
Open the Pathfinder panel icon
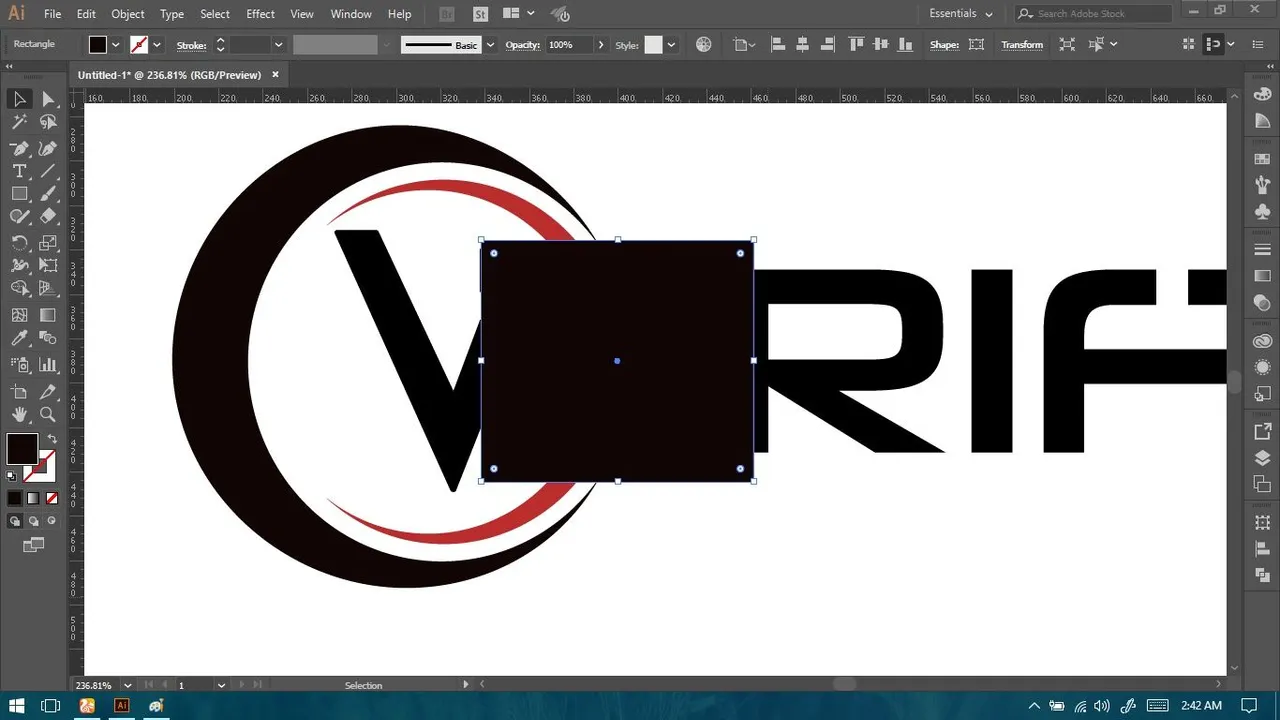1262,575
